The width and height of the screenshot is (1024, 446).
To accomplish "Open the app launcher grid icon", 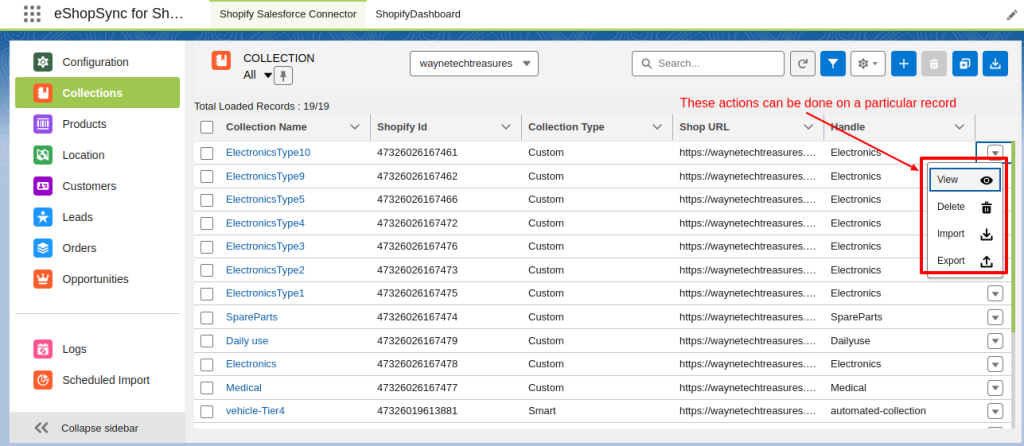I will click(x=31, y=14).
